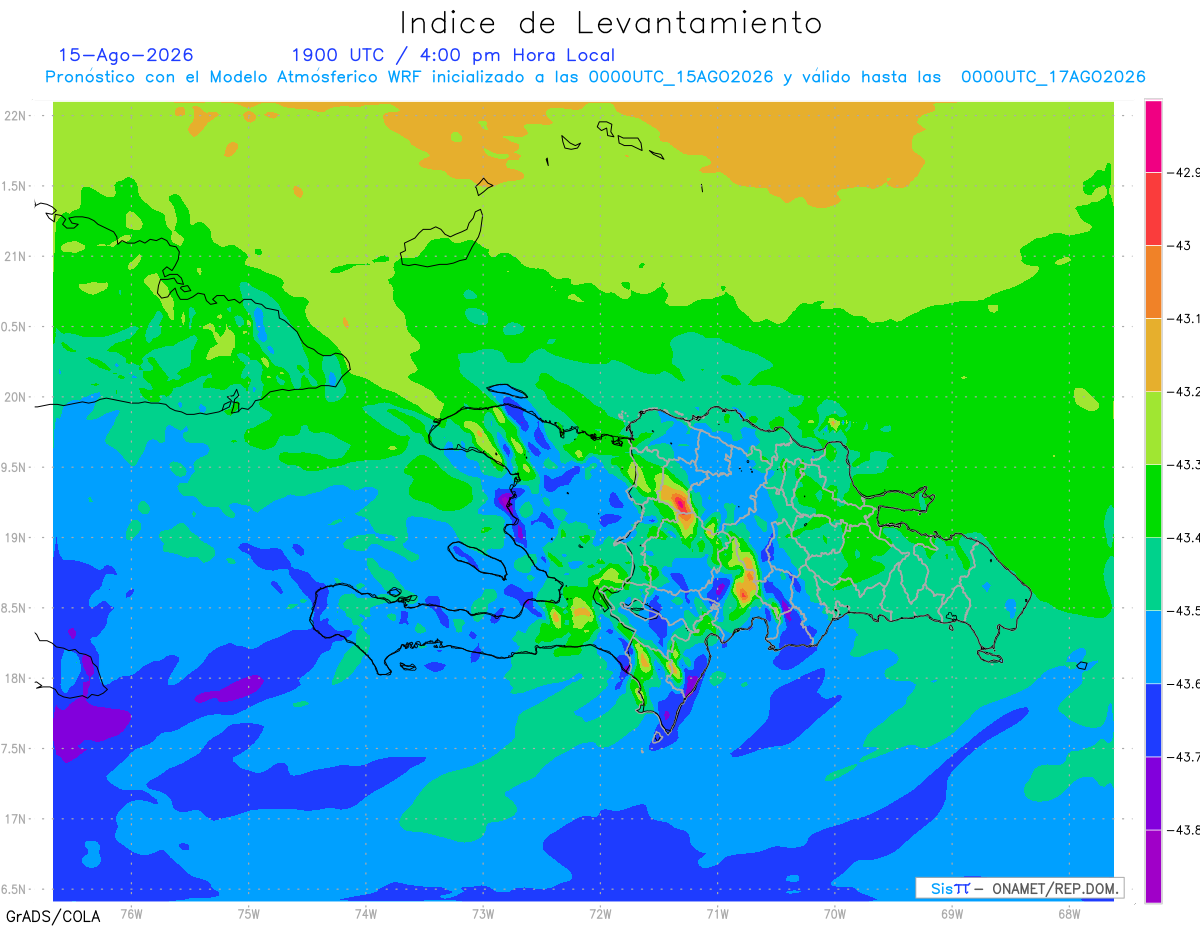1200x927 pixels.
Task: Click the '-43.2' legend value
Action: coord(1185,391)
